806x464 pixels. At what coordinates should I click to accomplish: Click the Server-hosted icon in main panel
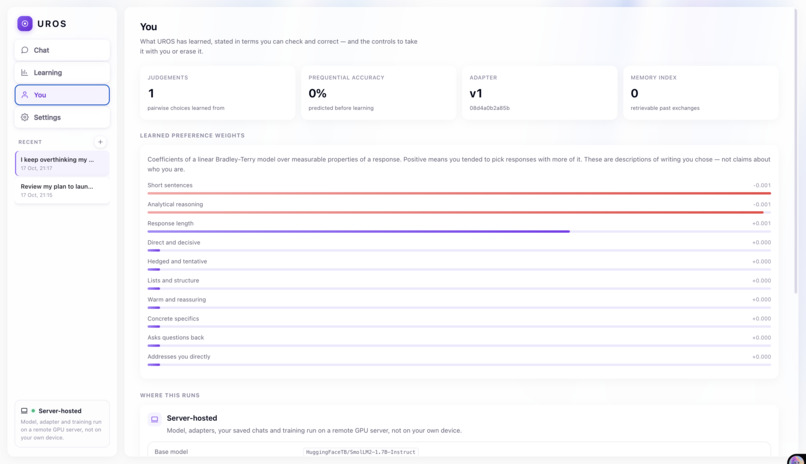154,419
